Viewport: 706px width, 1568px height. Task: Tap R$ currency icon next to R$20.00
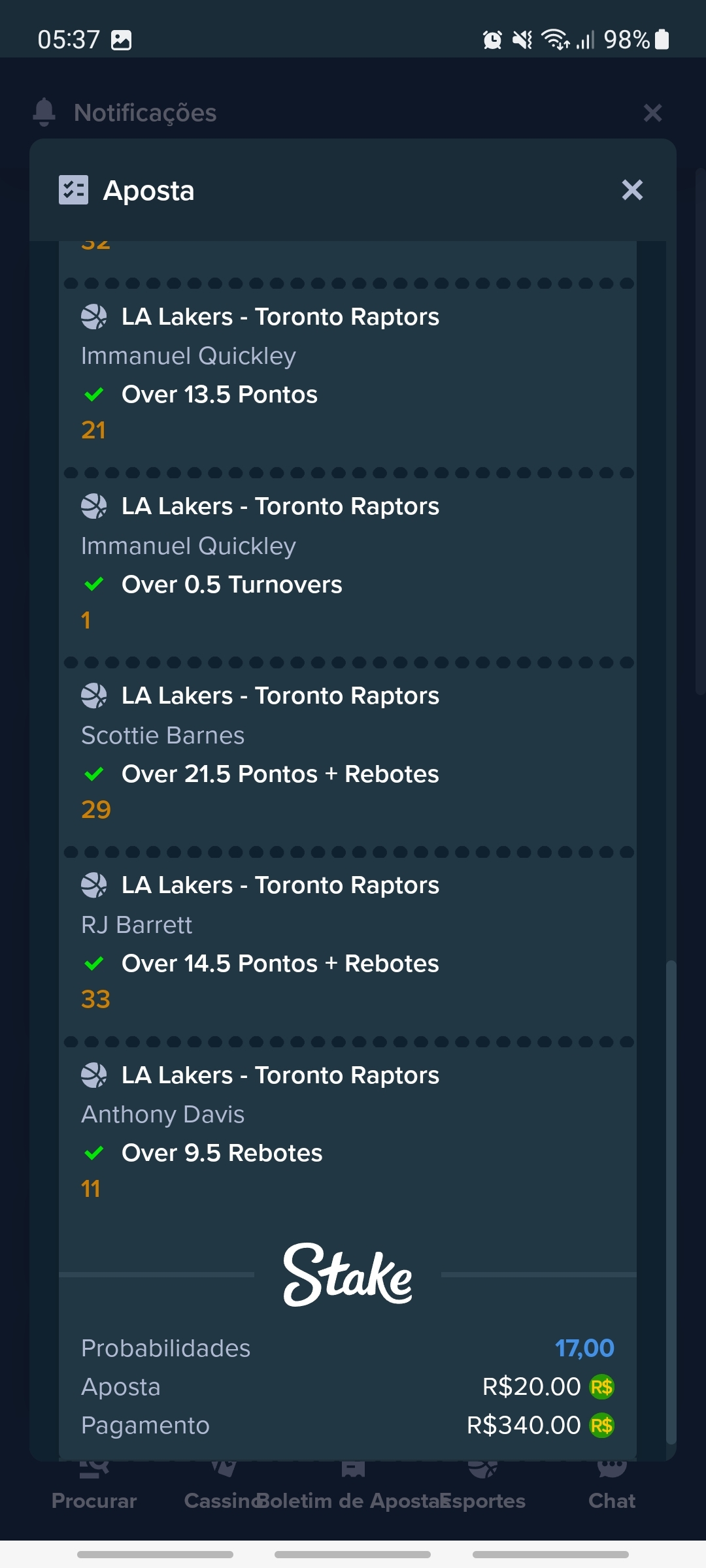tap(601, 1386)
